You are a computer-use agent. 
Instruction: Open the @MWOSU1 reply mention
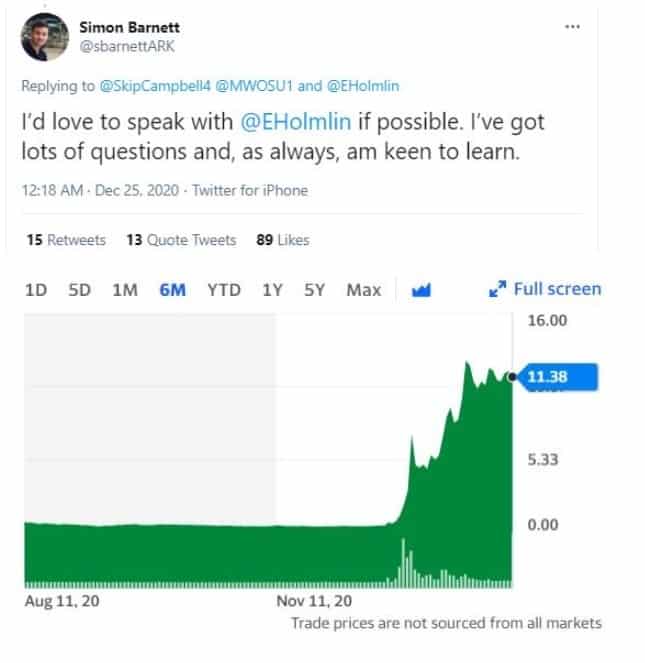254,86
